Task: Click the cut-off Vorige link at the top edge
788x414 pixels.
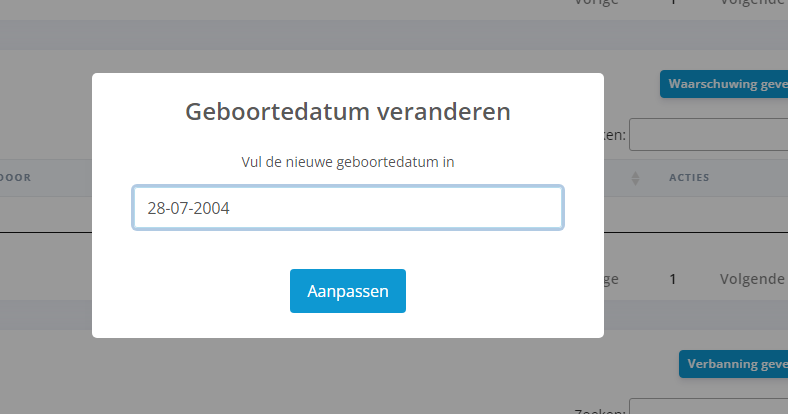Action: 596,3
